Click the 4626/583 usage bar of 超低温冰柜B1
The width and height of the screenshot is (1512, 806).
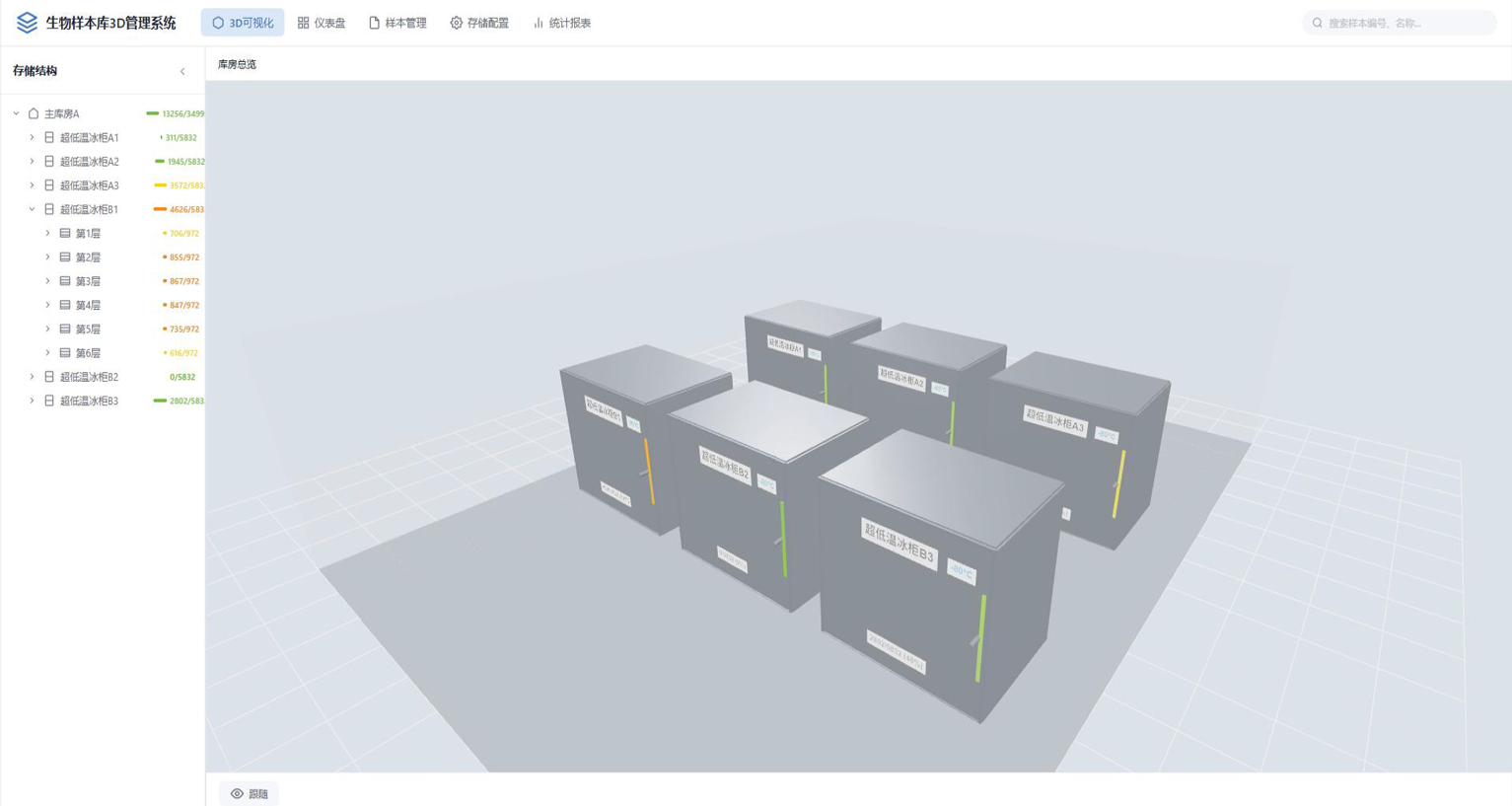tap(160, 209)
